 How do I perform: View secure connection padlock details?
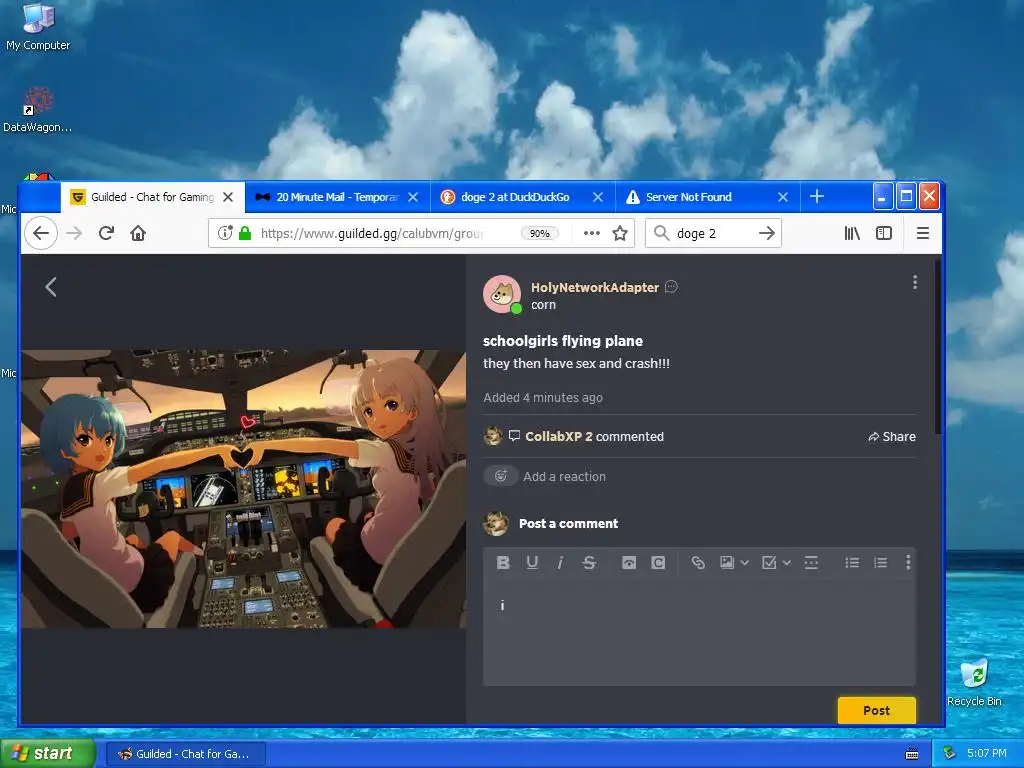click(x=245, y=233)
